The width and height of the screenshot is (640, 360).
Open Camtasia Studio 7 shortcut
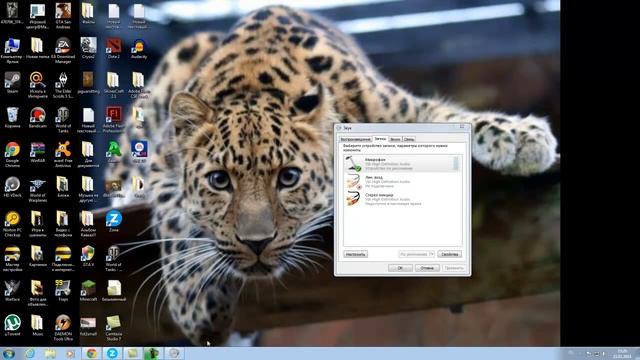[113, 328]
